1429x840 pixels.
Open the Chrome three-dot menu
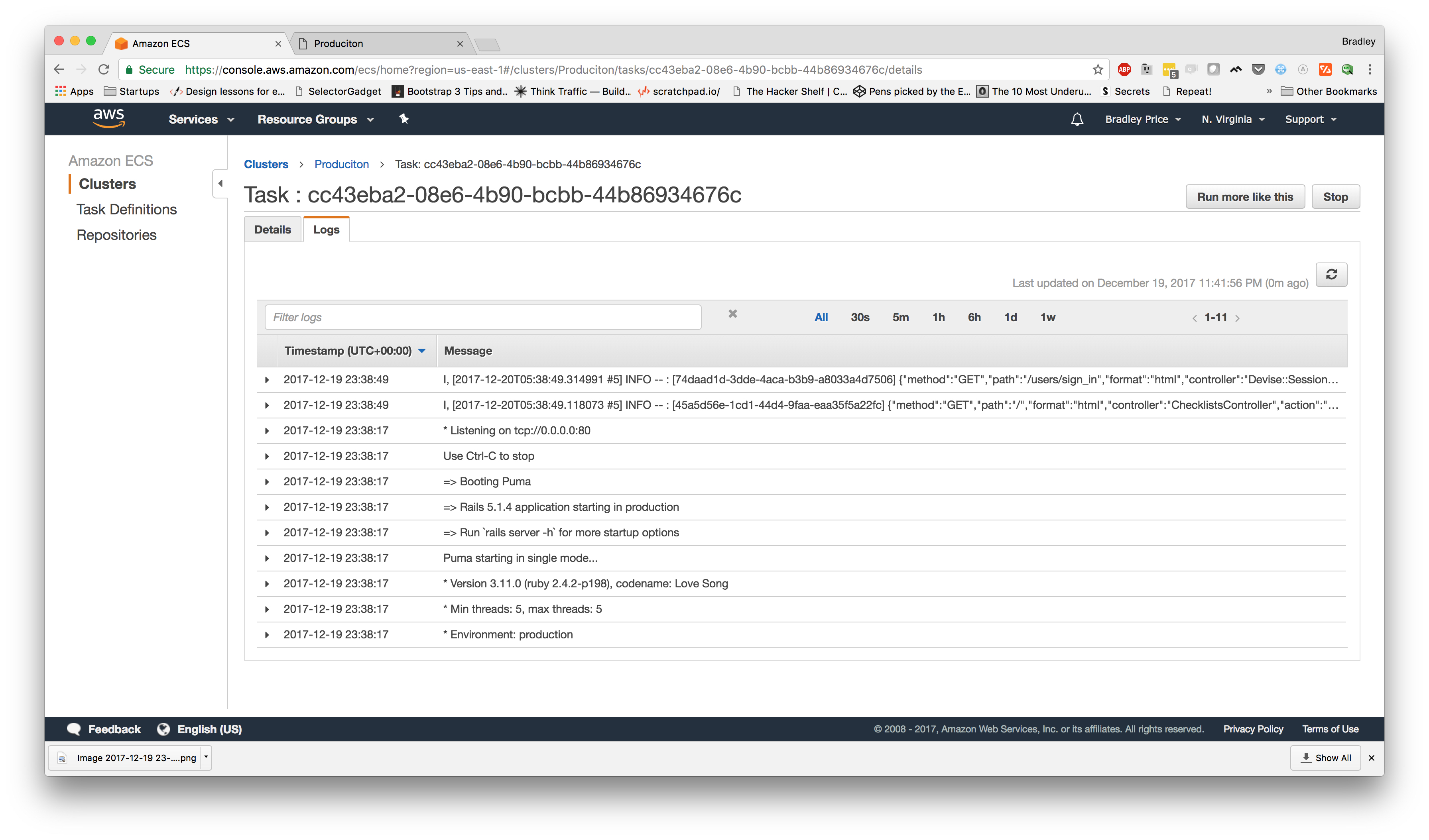click(x=1370, y=70)
